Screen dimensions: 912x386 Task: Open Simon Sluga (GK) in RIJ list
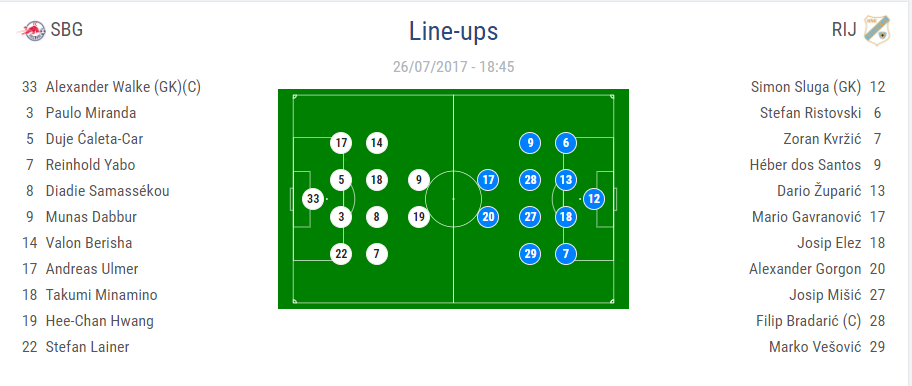click(x=806, y=87)
